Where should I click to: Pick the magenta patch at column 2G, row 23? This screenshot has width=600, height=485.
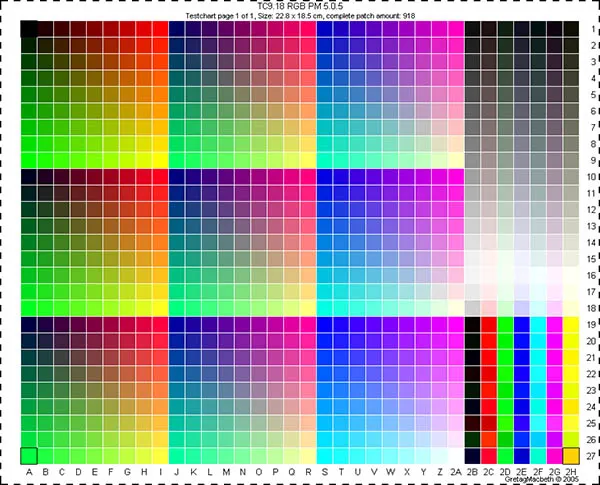554,390
